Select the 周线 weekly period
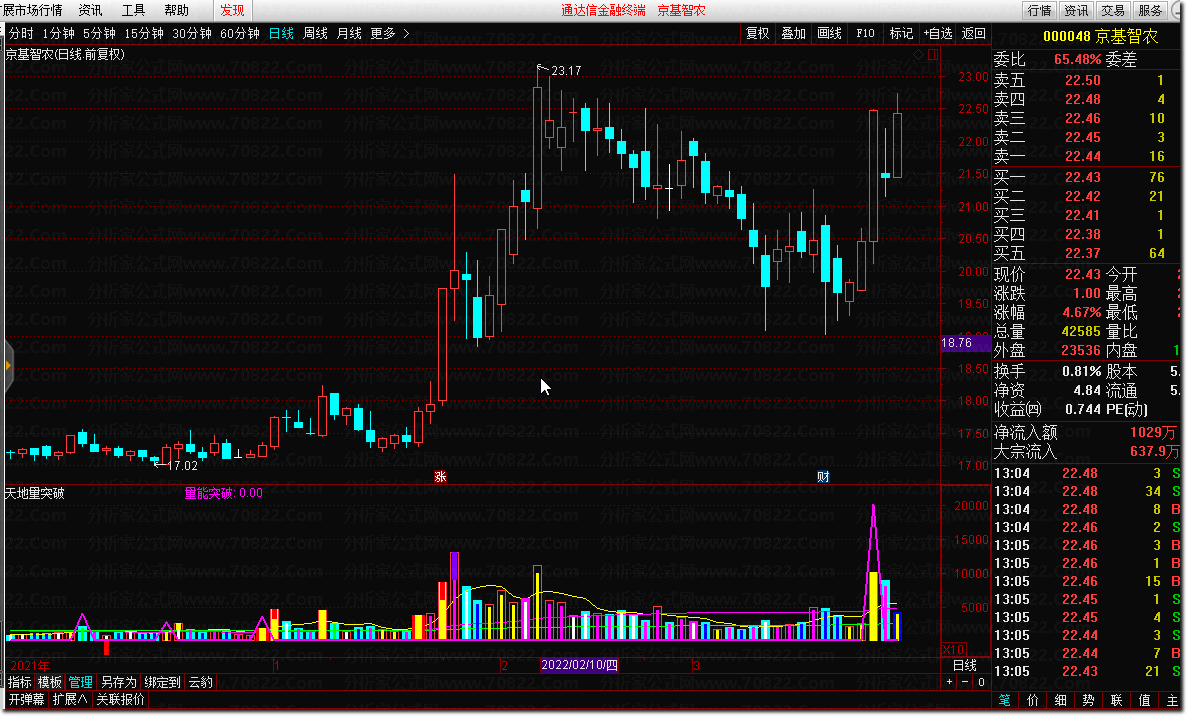The width and height of the screenshot is (1189, 717). 315,33
